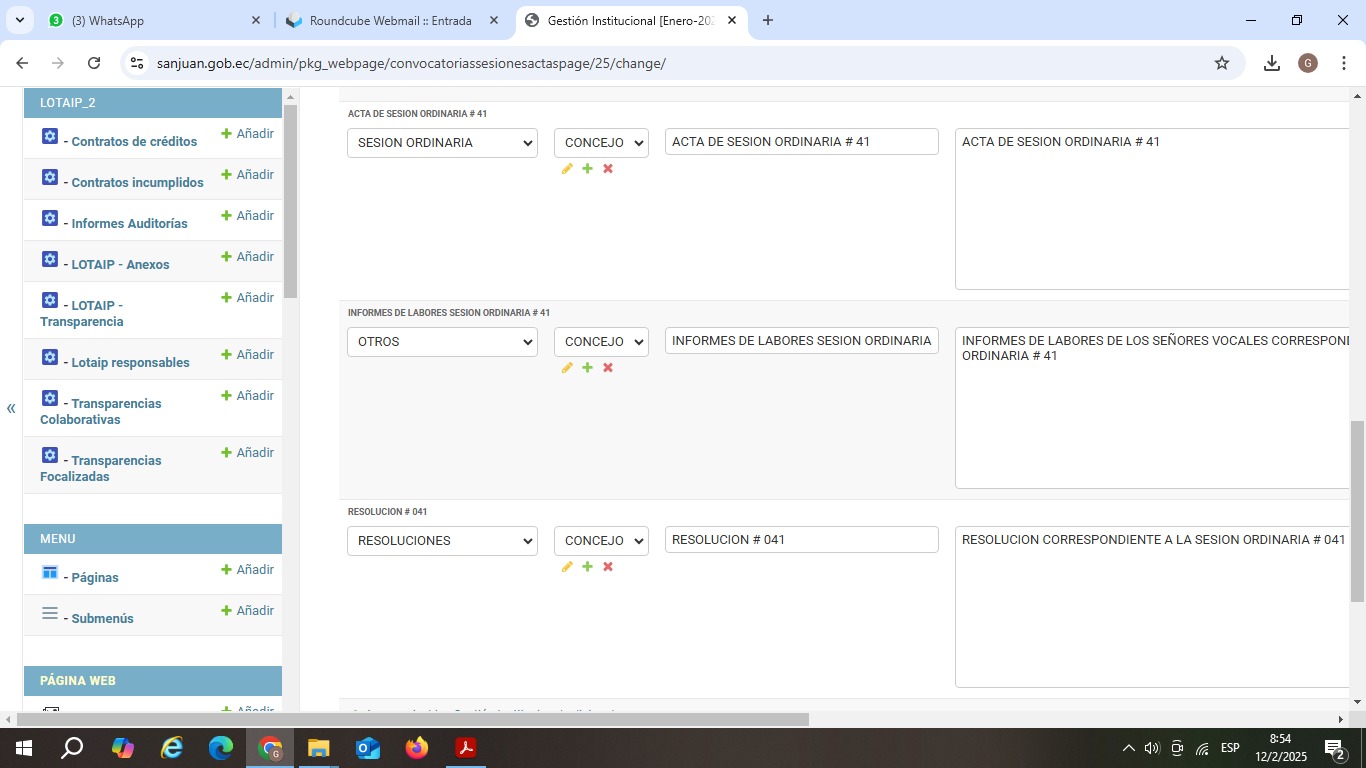Click Añadir next to Submenús
This screenshot has width=1366, height=768.
pyautogui.click(x=248, y=611)
